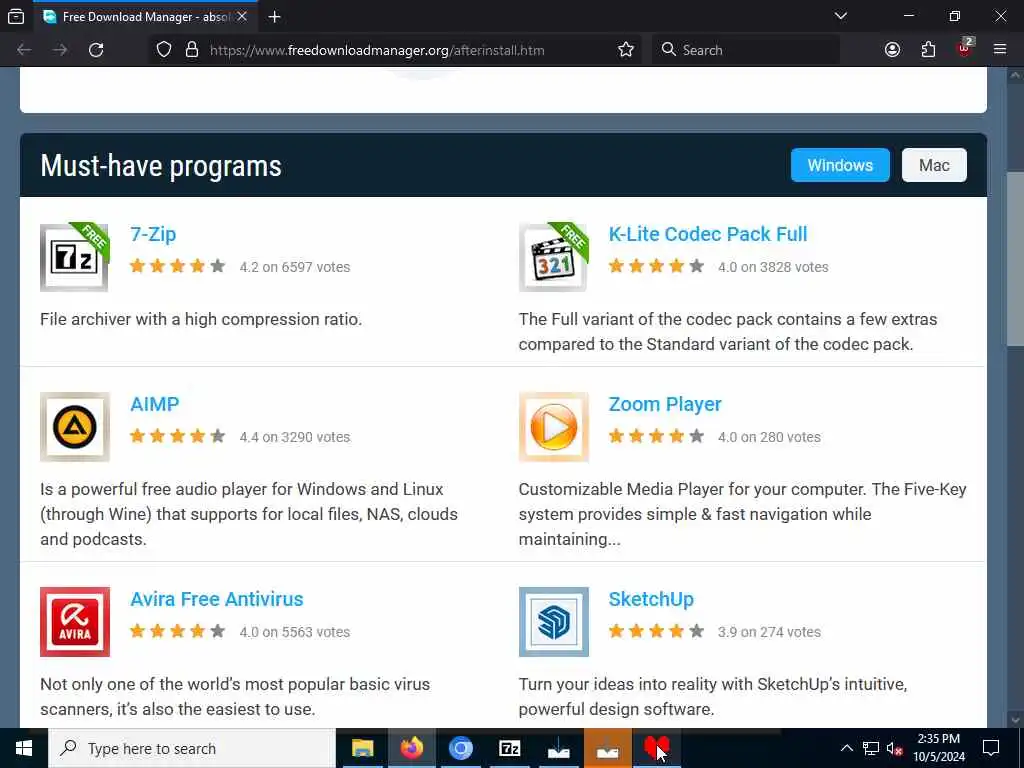
Task: Open the notification center icon
Action: point(991,748)
